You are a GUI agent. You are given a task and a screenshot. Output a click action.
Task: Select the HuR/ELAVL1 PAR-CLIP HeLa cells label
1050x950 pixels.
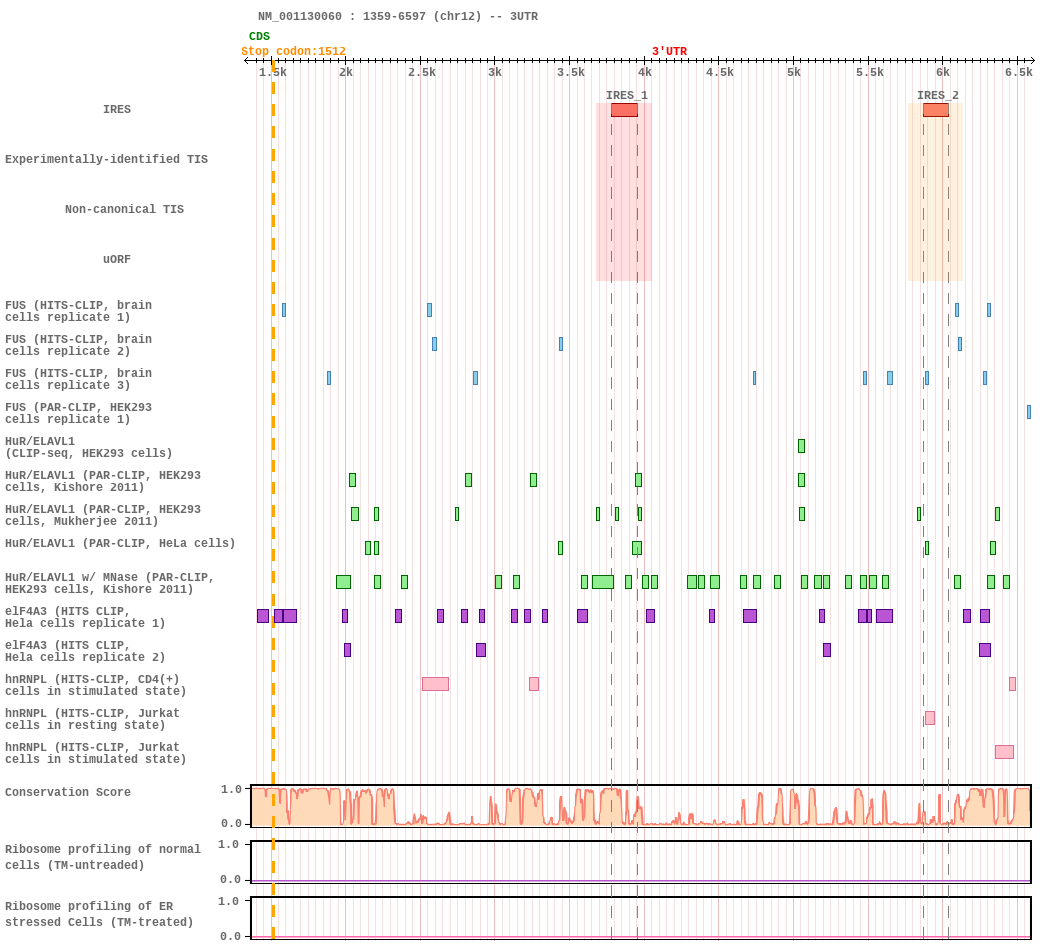click(121, 543)
